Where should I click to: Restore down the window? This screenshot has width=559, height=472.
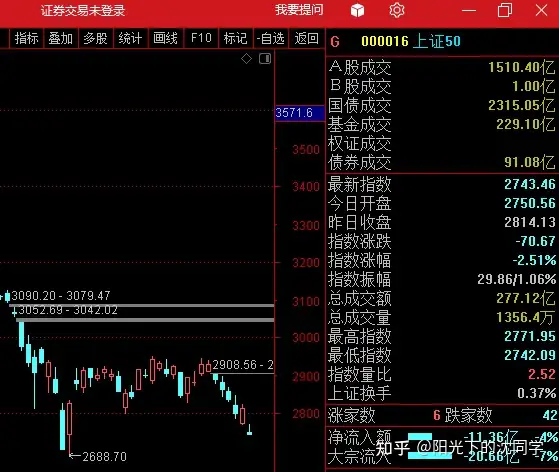504,10
